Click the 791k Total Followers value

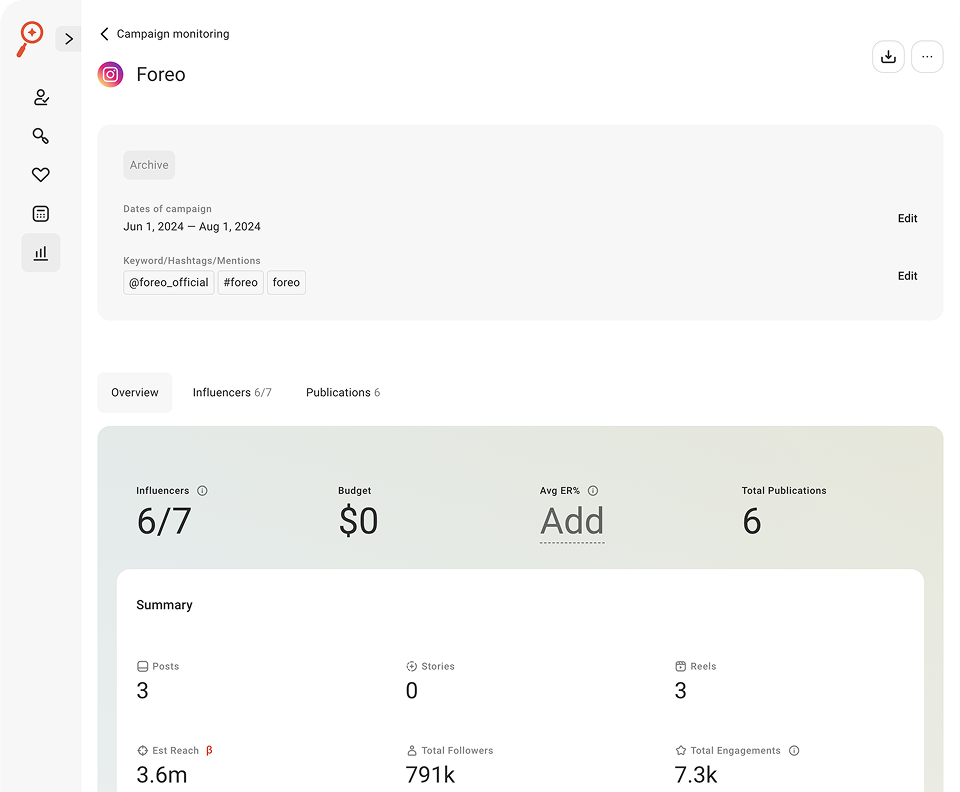click(x=430, y=775)
